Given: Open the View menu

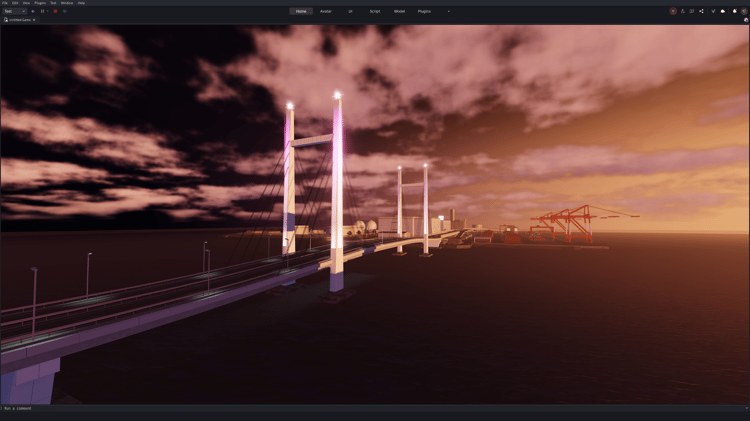Looking at the screenshot, I should [x=26, y=3].
